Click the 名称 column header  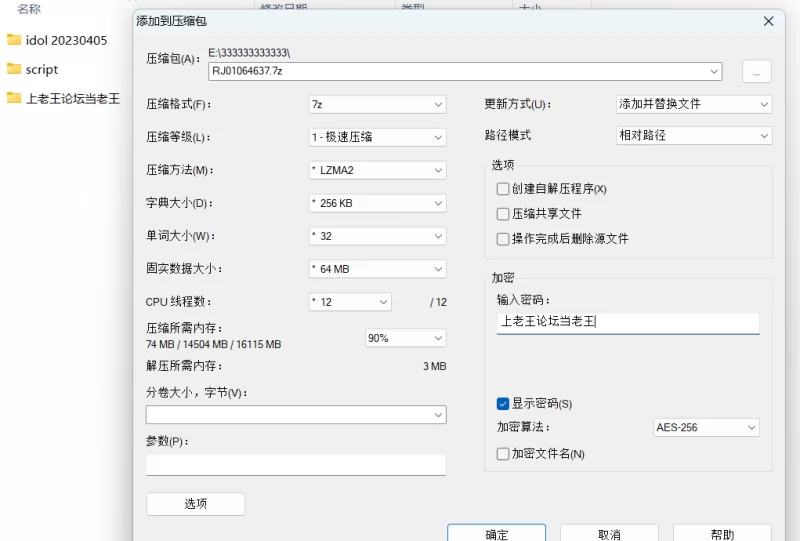pyautogui.click(x=29, y=9)
